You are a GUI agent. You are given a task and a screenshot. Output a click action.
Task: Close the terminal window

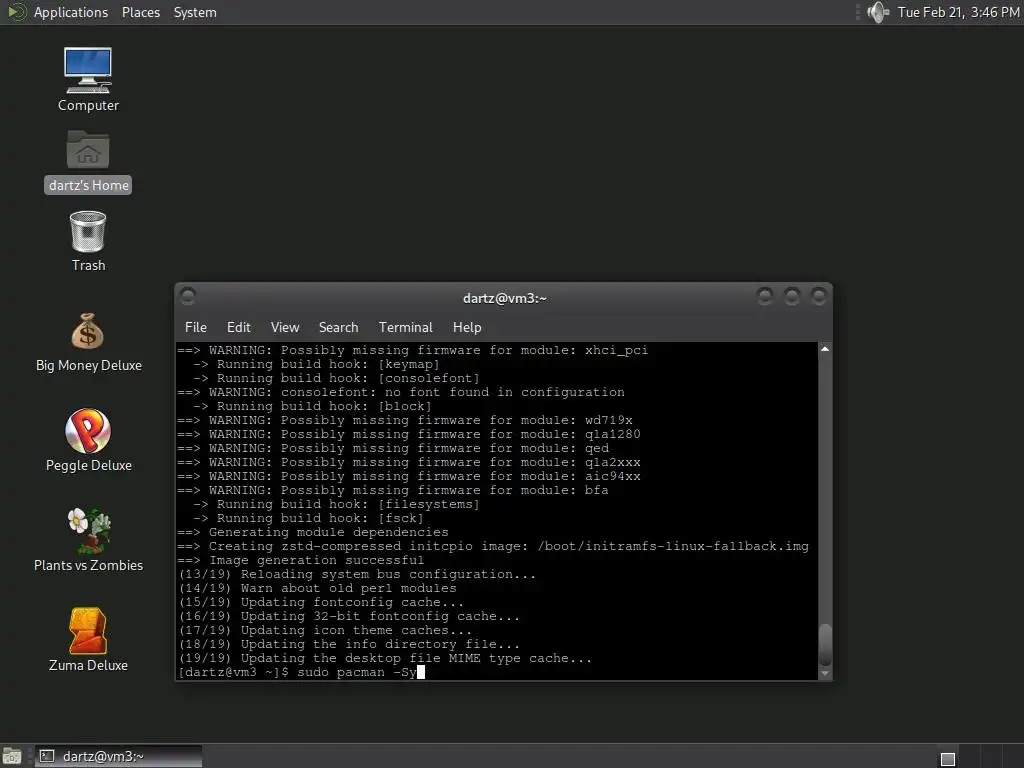[818, 296]
